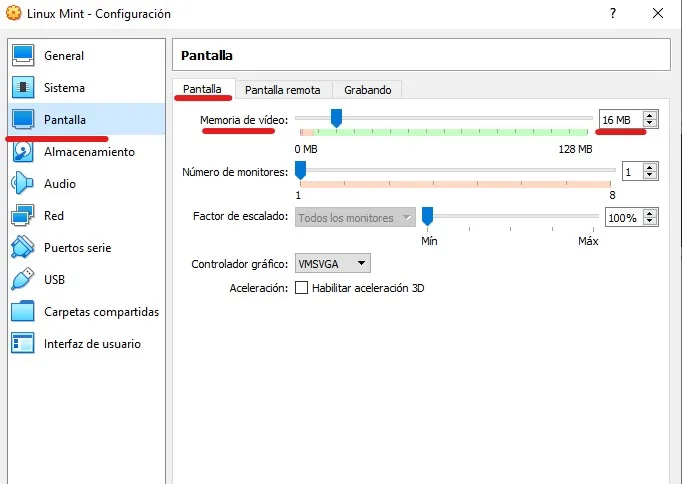This screenshot has width=682, height=484.
Task: Click the Sistema chip icon
Action: tap(23, 87)
